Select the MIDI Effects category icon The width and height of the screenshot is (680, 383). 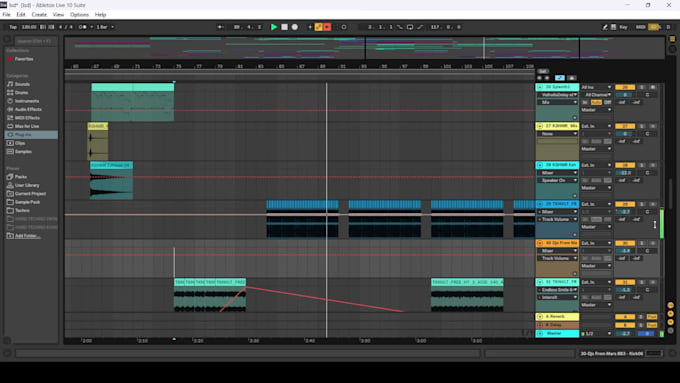(10, 118)
